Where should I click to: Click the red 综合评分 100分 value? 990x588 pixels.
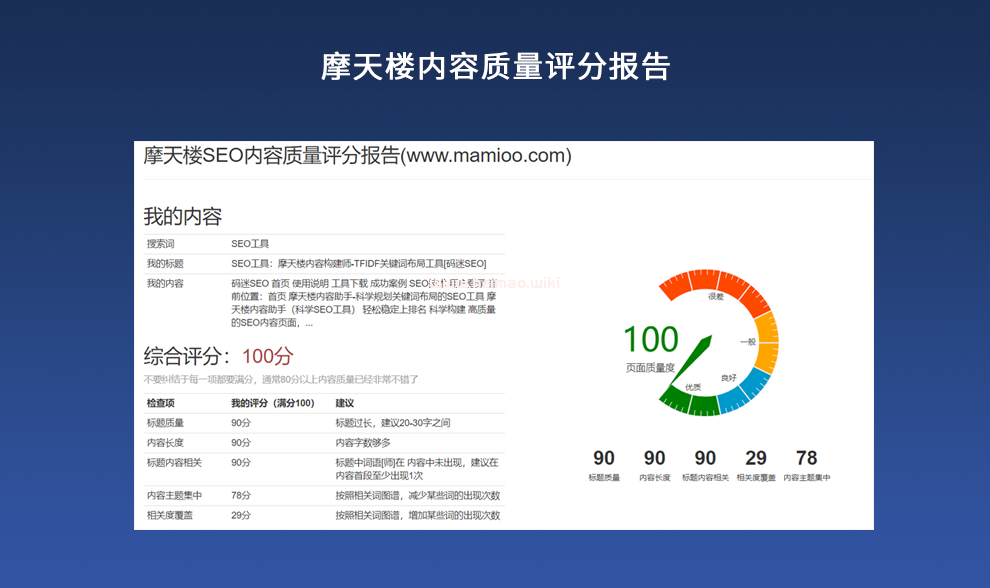267,356
